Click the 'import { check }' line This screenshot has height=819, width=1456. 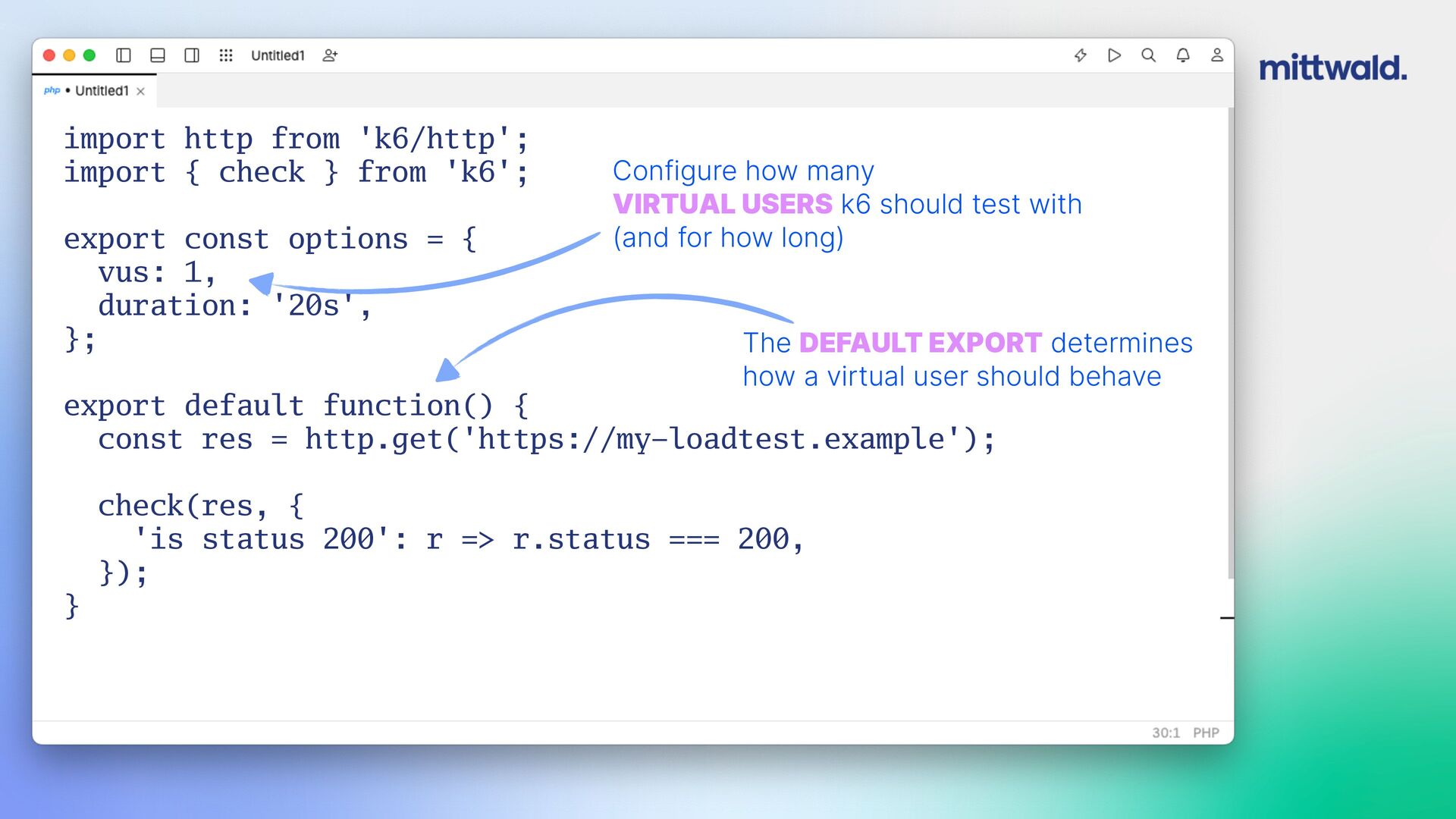(296, 172)
